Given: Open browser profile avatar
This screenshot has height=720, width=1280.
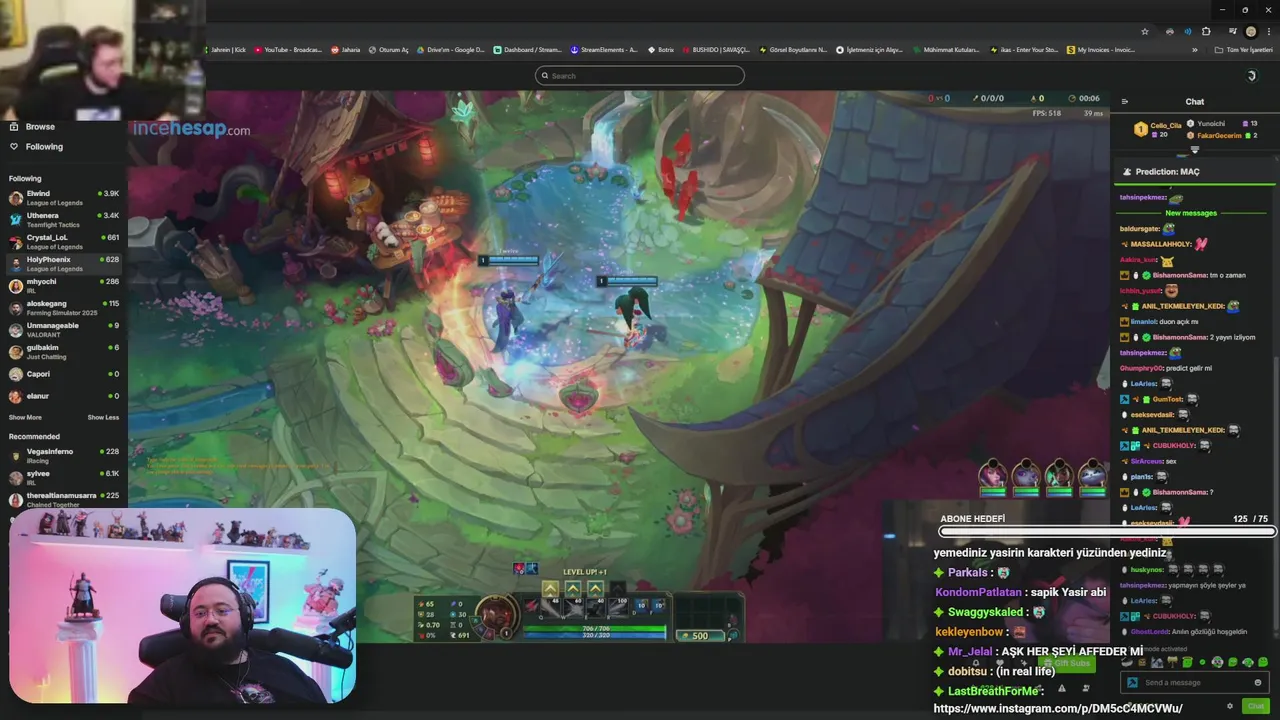Looking at the screenshot, I should (x=1250, y=32).
